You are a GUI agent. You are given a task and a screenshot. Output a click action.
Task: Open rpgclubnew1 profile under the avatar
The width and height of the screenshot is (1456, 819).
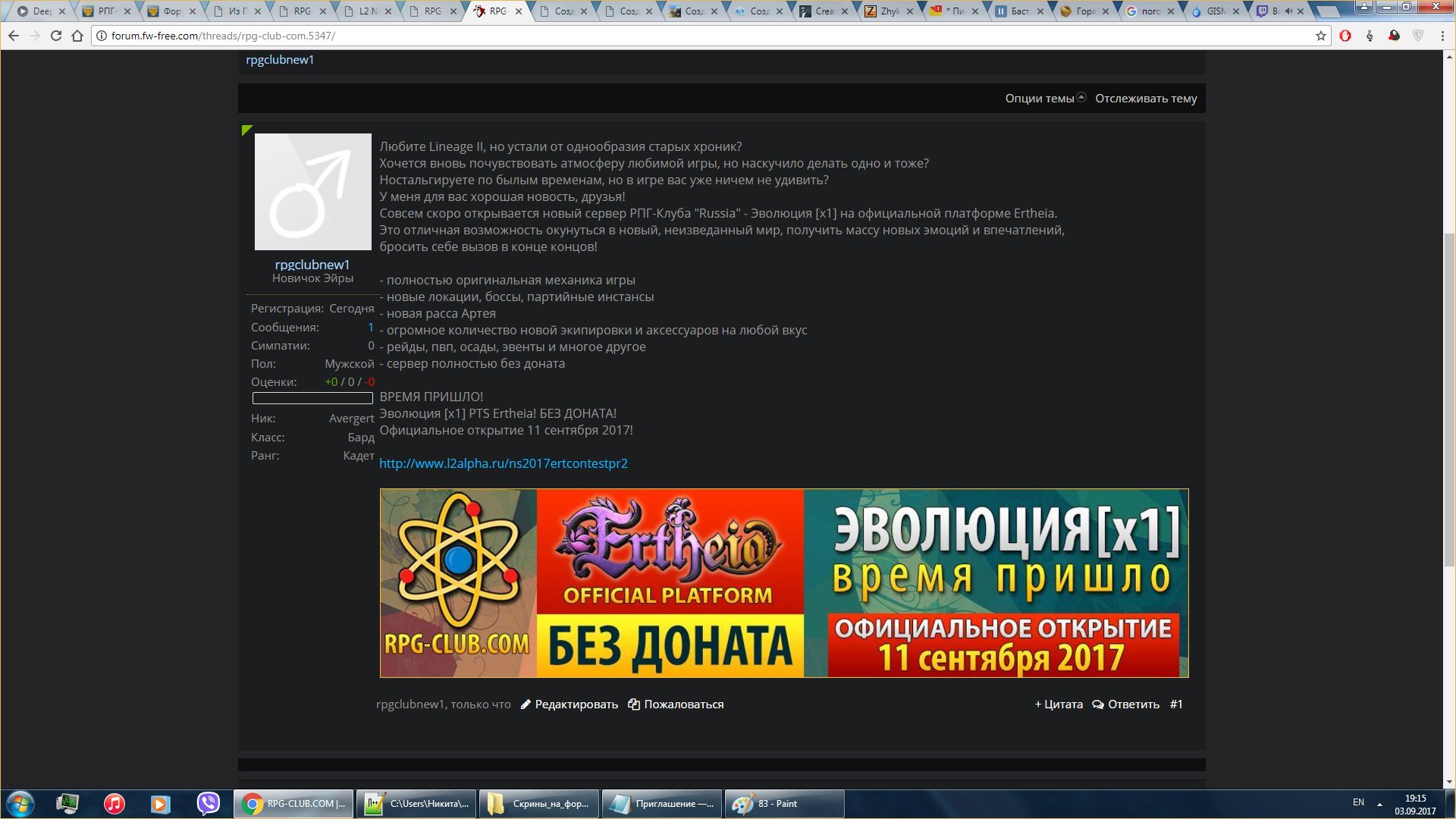click(x=312, y=265)
